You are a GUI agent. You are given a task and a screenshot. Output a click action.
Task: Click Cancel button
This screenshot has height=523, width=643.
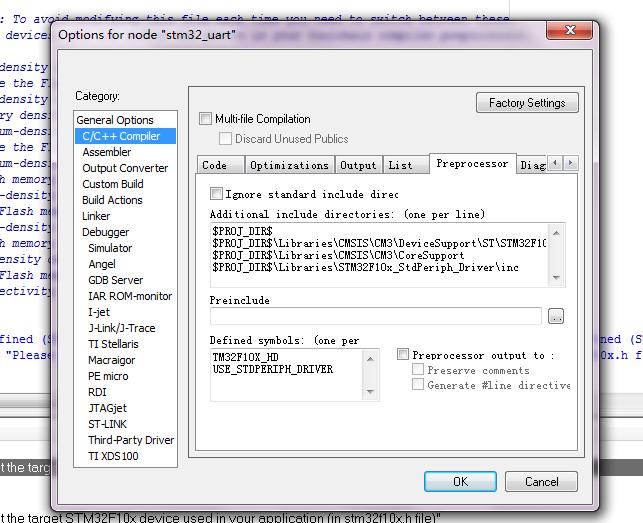[541, 482]
